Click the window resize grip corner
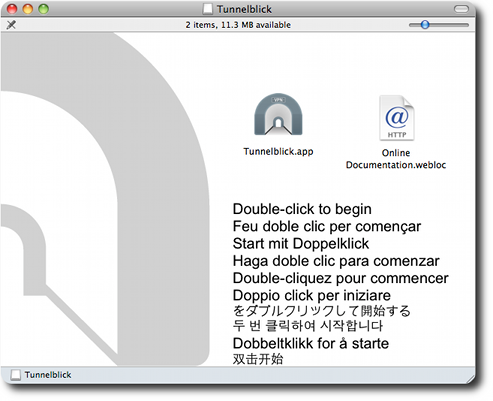The width and height of the screenshot is (493, 401). (470, 379)
